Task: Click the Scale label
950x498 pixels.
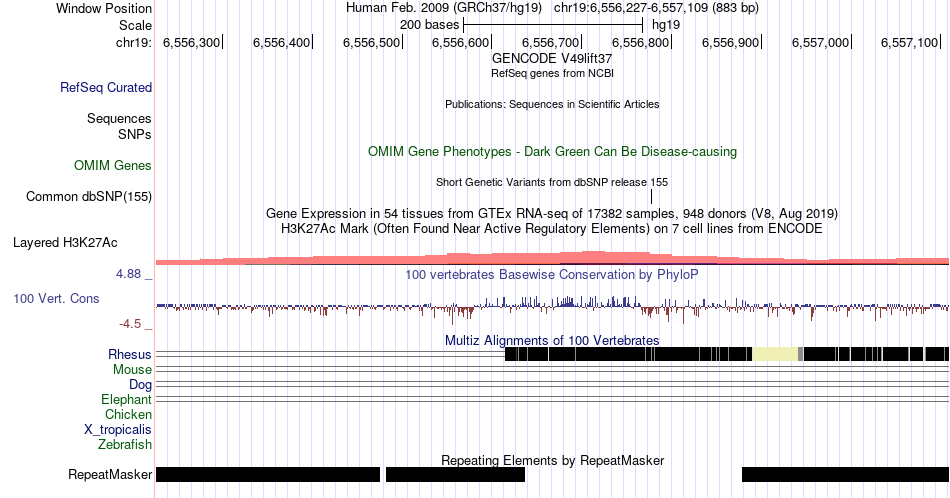Action: (x=136, y=25)
